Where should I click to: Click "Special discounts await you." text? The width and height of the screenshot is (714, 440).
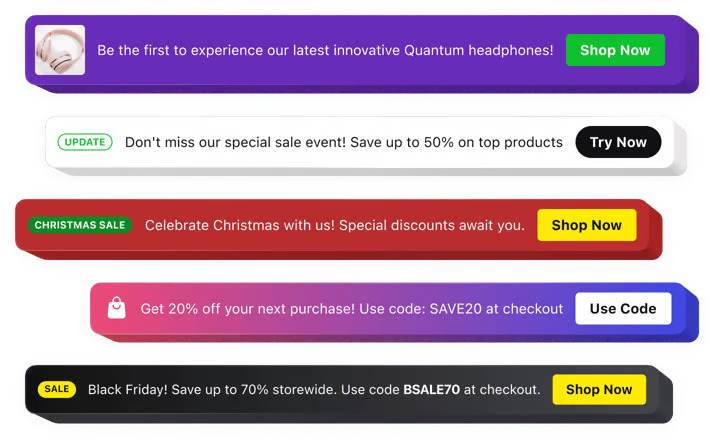tap(432, 225)
